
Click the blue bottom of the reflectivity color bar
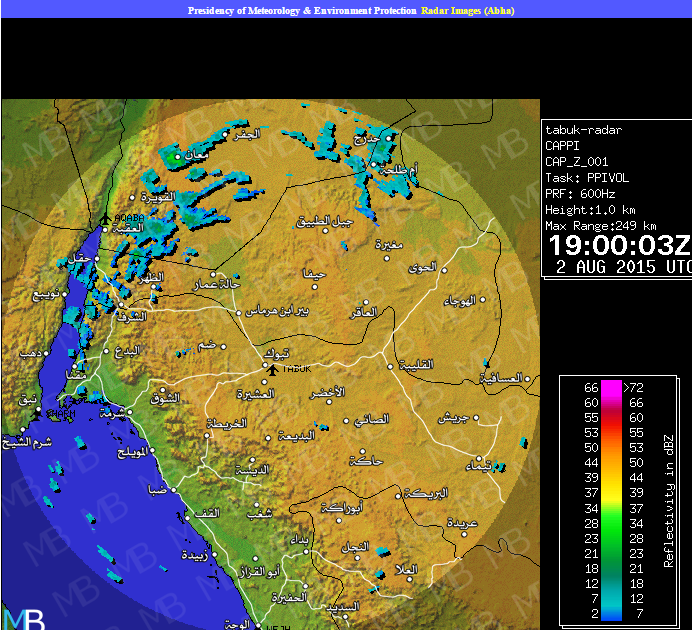pyautogui.click(x=611, y=615)
